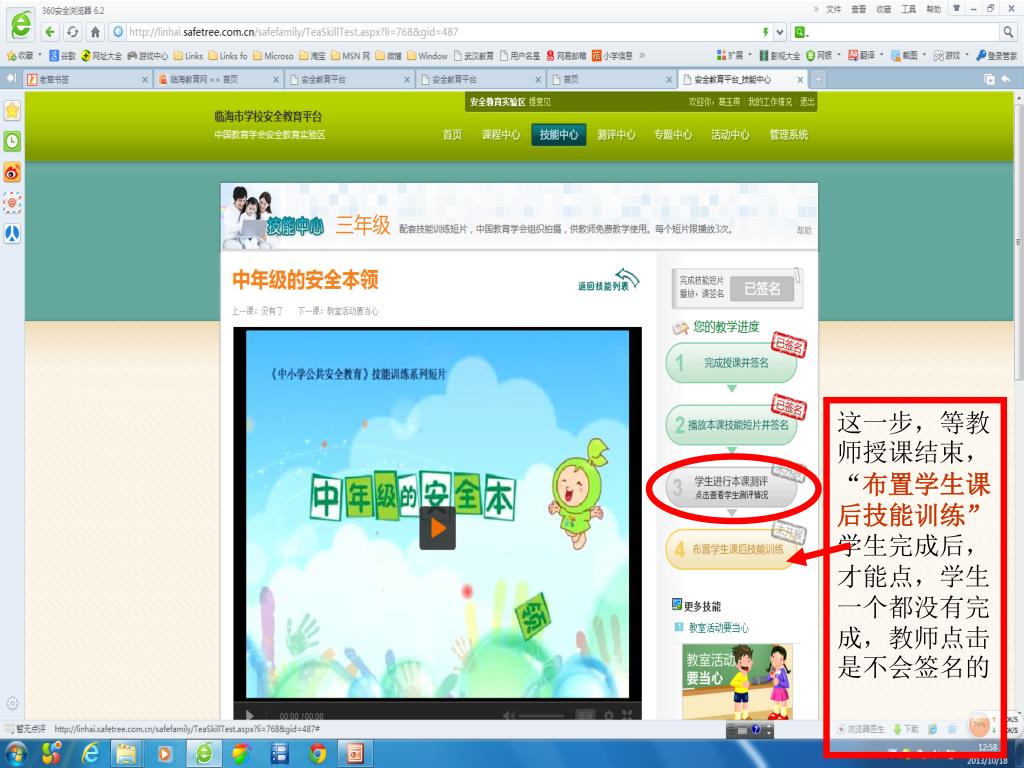This screenshot has height=768, width=1024.
Task: Click the 首页 site navigation item
Action: tap(452, 135)
